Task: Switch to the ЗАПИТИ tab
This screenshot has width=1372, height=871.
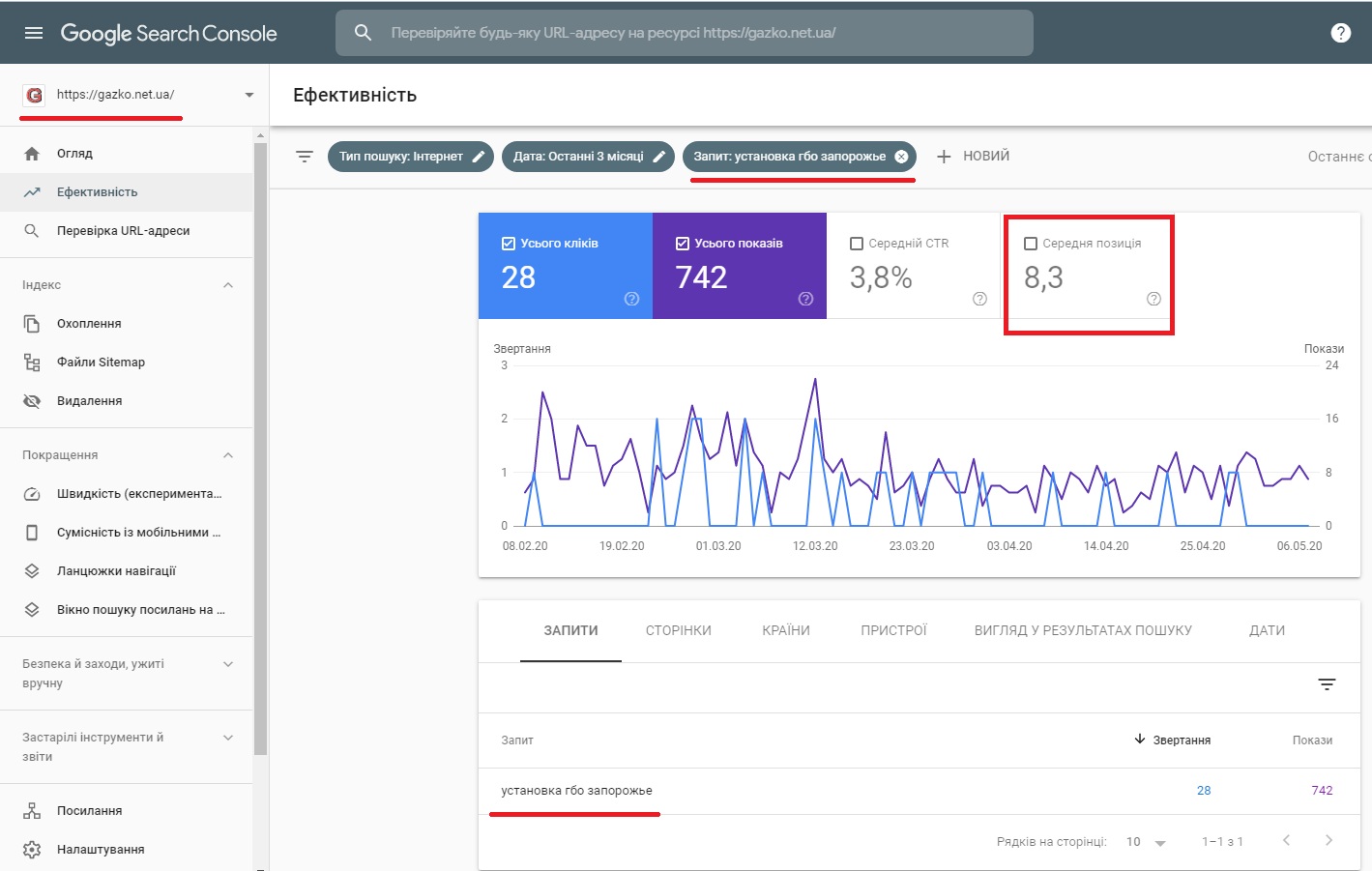Action: pyautogui.click(x=570, y=630)
